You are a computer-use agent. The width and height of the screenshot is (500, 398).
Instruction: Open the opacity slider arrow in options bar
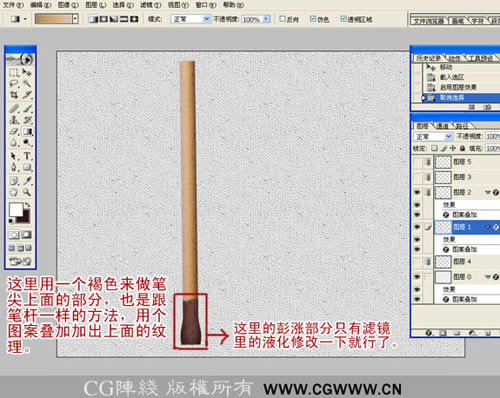pyautogui.click(x=266, y=19)
